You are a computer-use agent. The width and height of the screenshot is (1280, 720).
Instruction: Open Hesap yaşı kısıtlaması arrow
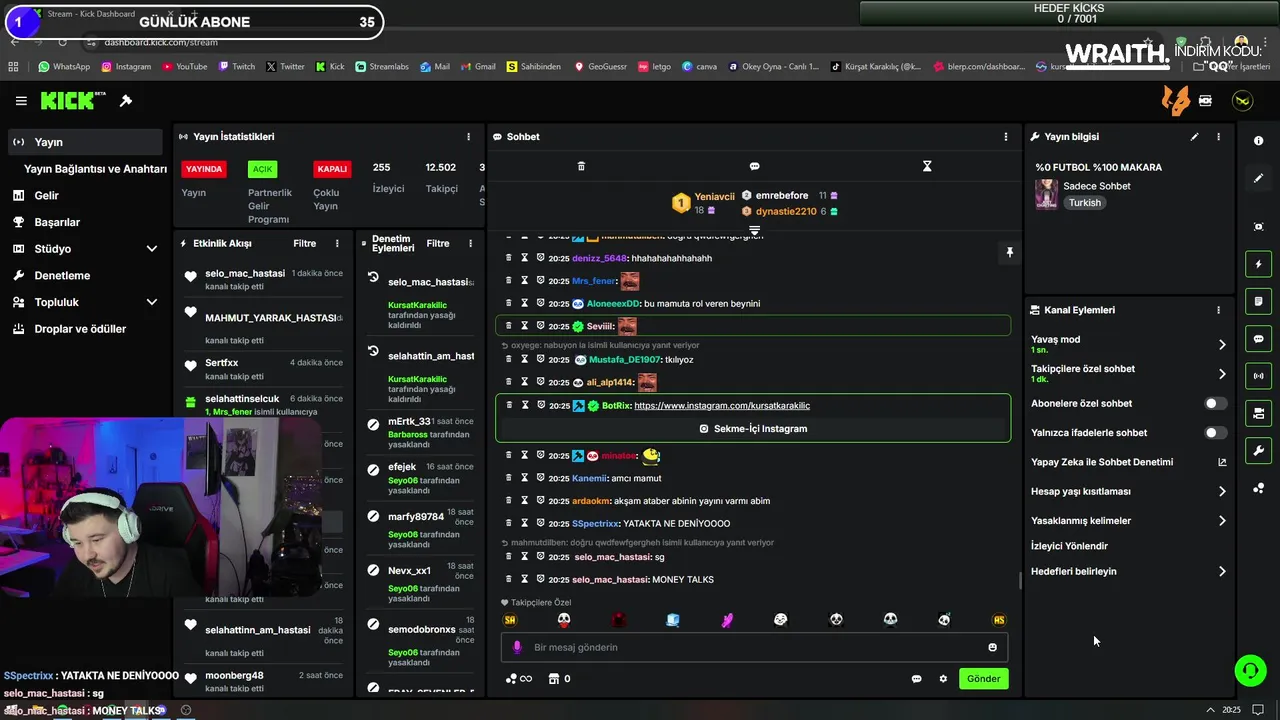click(1222, 492)
